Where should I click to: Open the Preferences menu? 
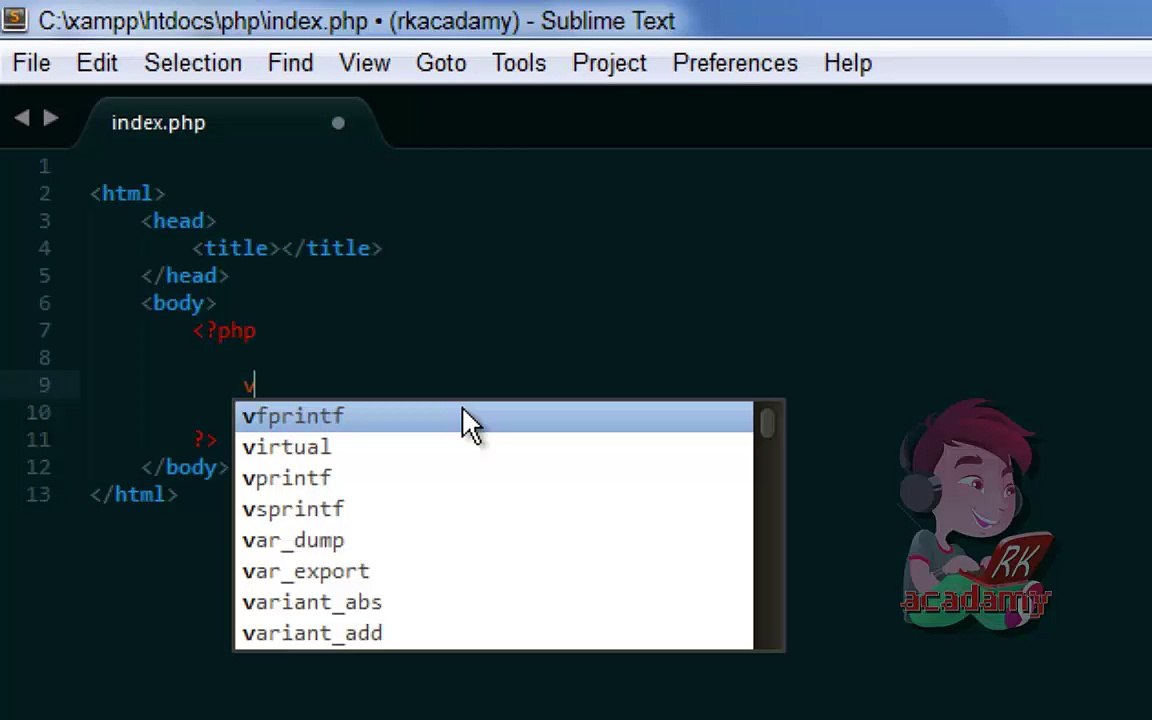pos(735,63)
